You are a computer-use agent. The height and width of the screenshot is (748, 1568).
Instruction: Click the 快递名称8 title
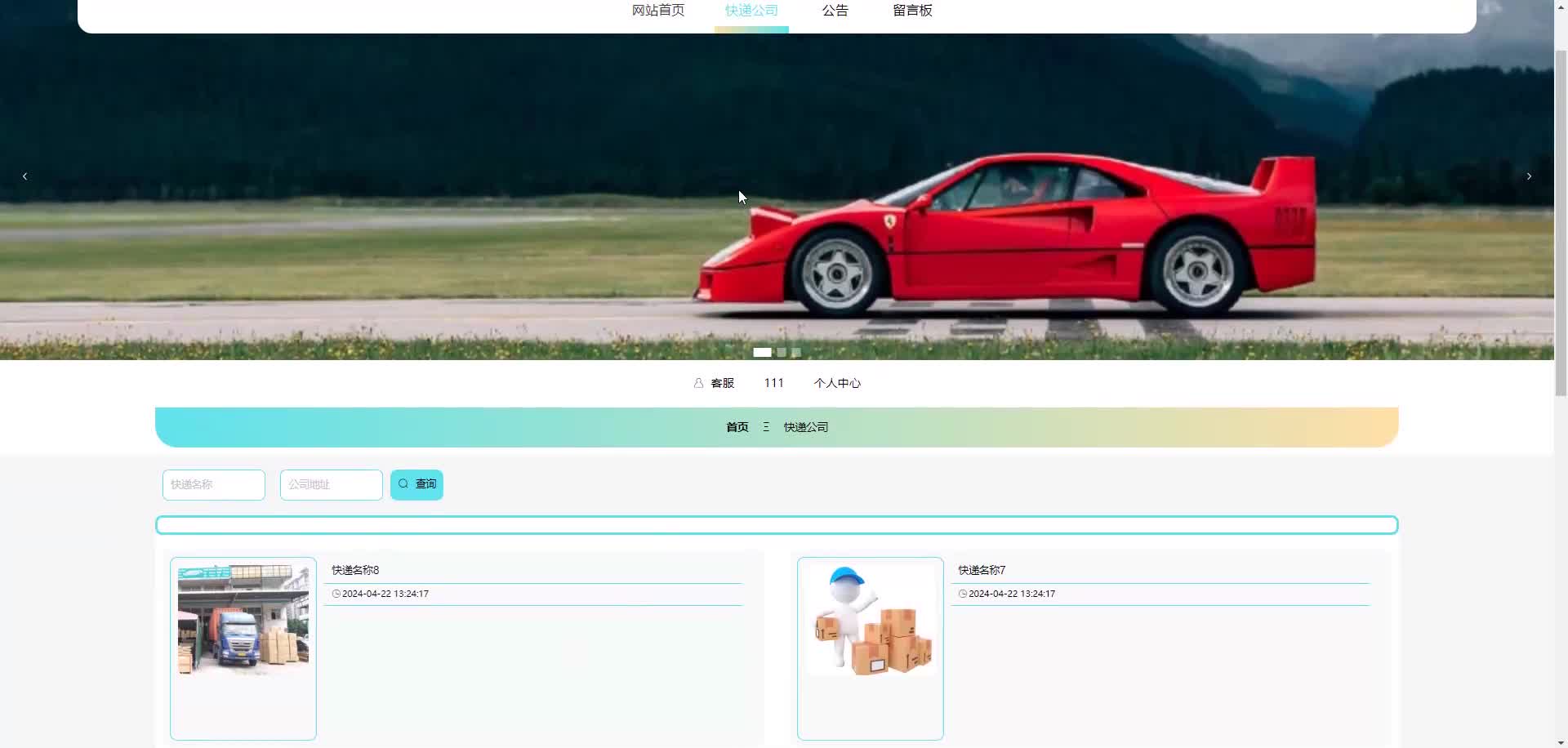pyautogui.click(x=355, y=570)
